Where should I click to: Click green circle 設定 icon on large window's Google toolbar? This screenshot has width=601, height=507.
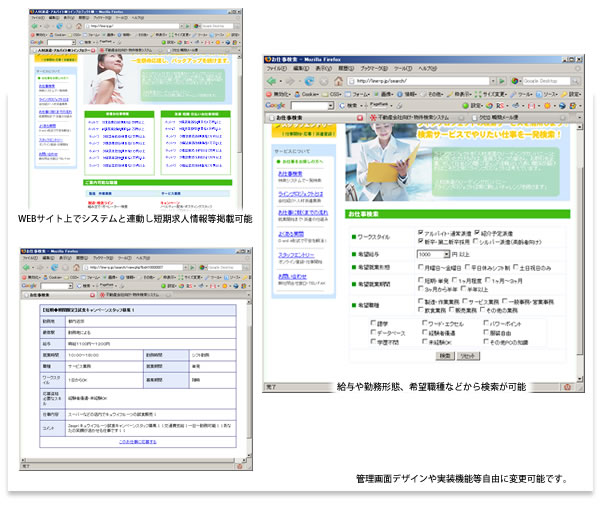465,105
